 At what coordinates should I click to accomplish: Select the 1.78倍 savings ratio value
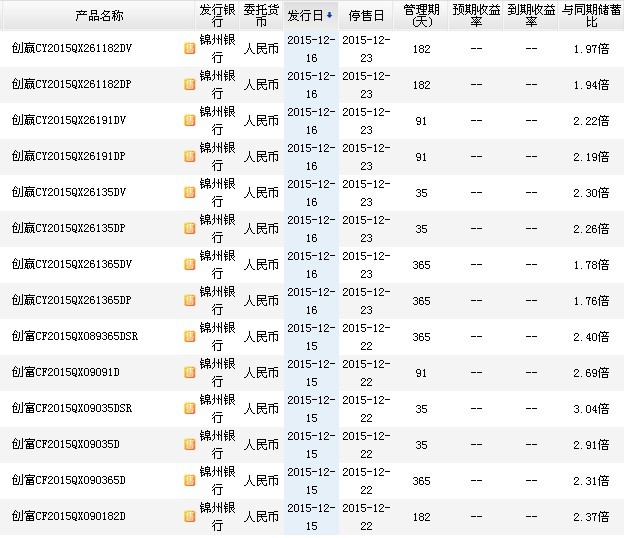[591, 265]
